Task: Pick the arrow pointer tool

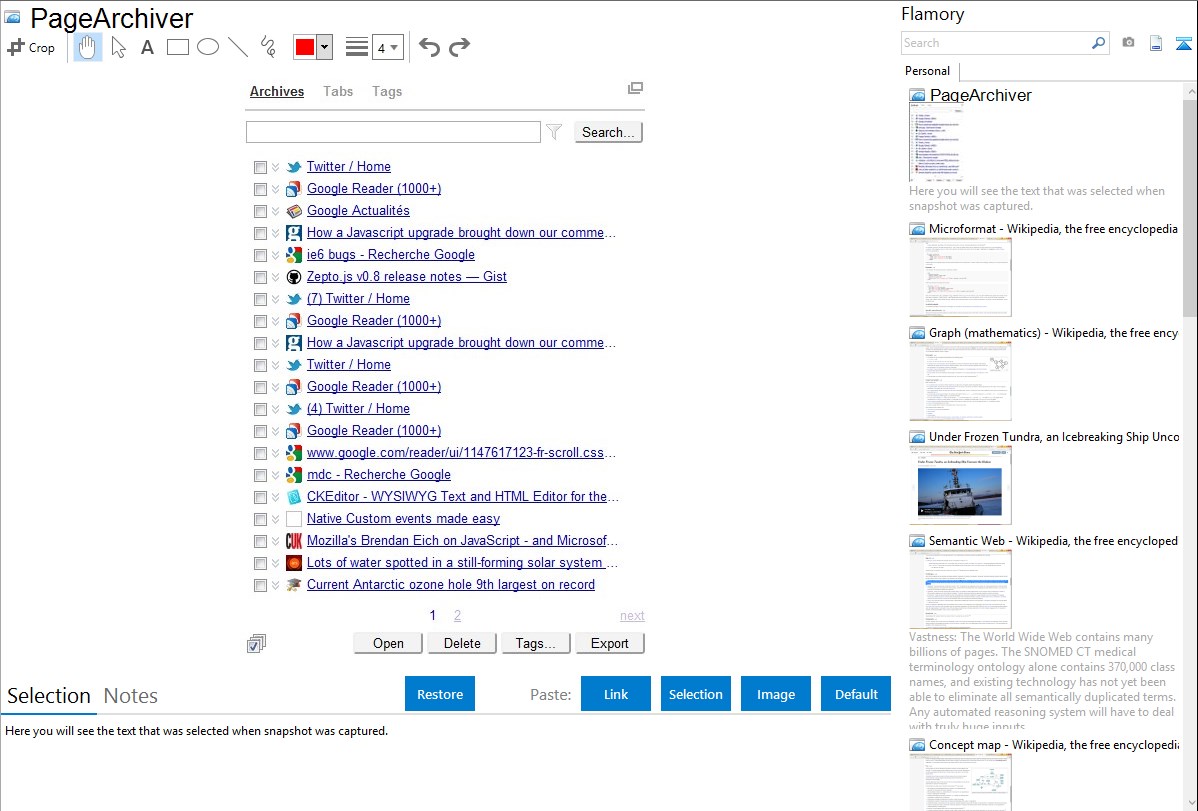Action: click(118, 47)
